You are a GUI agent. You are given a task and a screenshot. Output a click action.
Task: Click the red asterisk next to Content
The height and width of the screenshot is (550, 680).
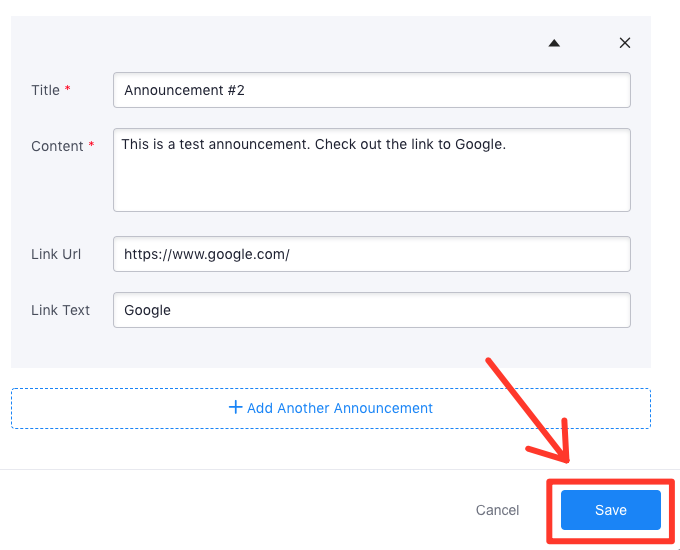(91, 146)
